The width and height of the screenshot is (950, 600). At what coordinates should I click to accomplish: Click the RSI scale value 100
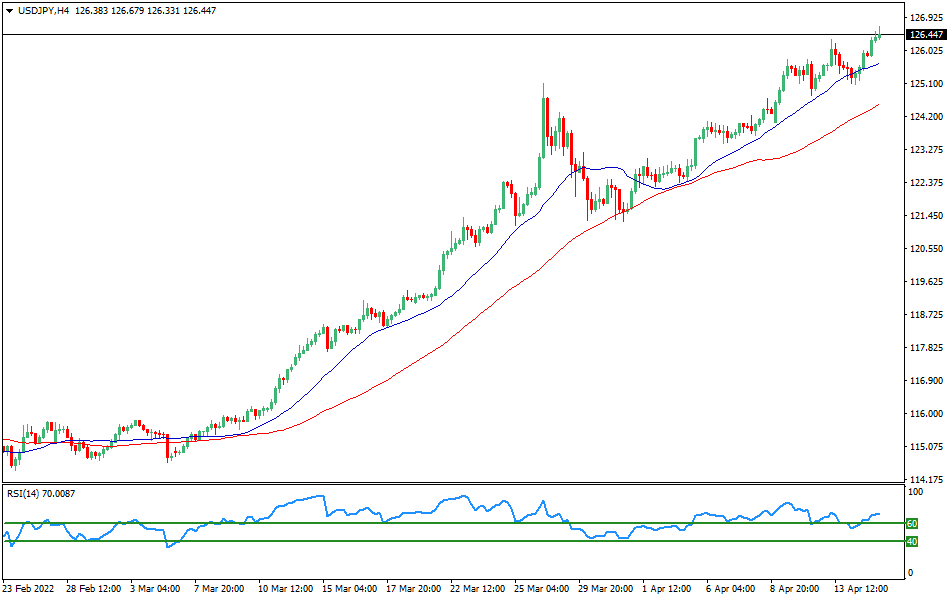click(x=916, y=493)
